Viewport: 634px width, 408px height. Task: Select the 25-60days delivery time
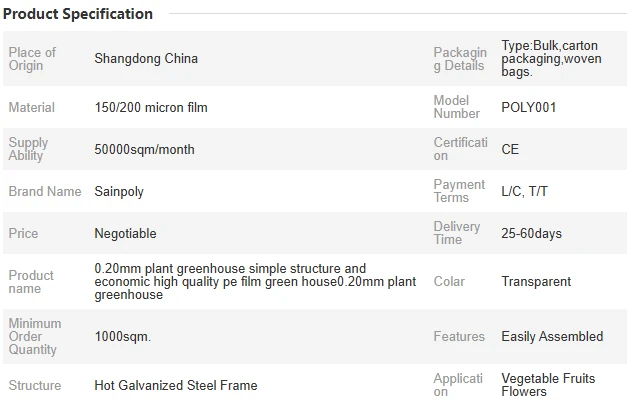(532, 234)
